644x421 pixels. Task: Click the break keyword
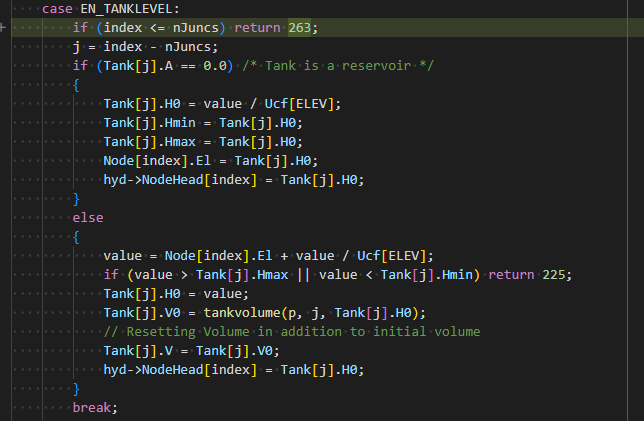click(92, 408)
